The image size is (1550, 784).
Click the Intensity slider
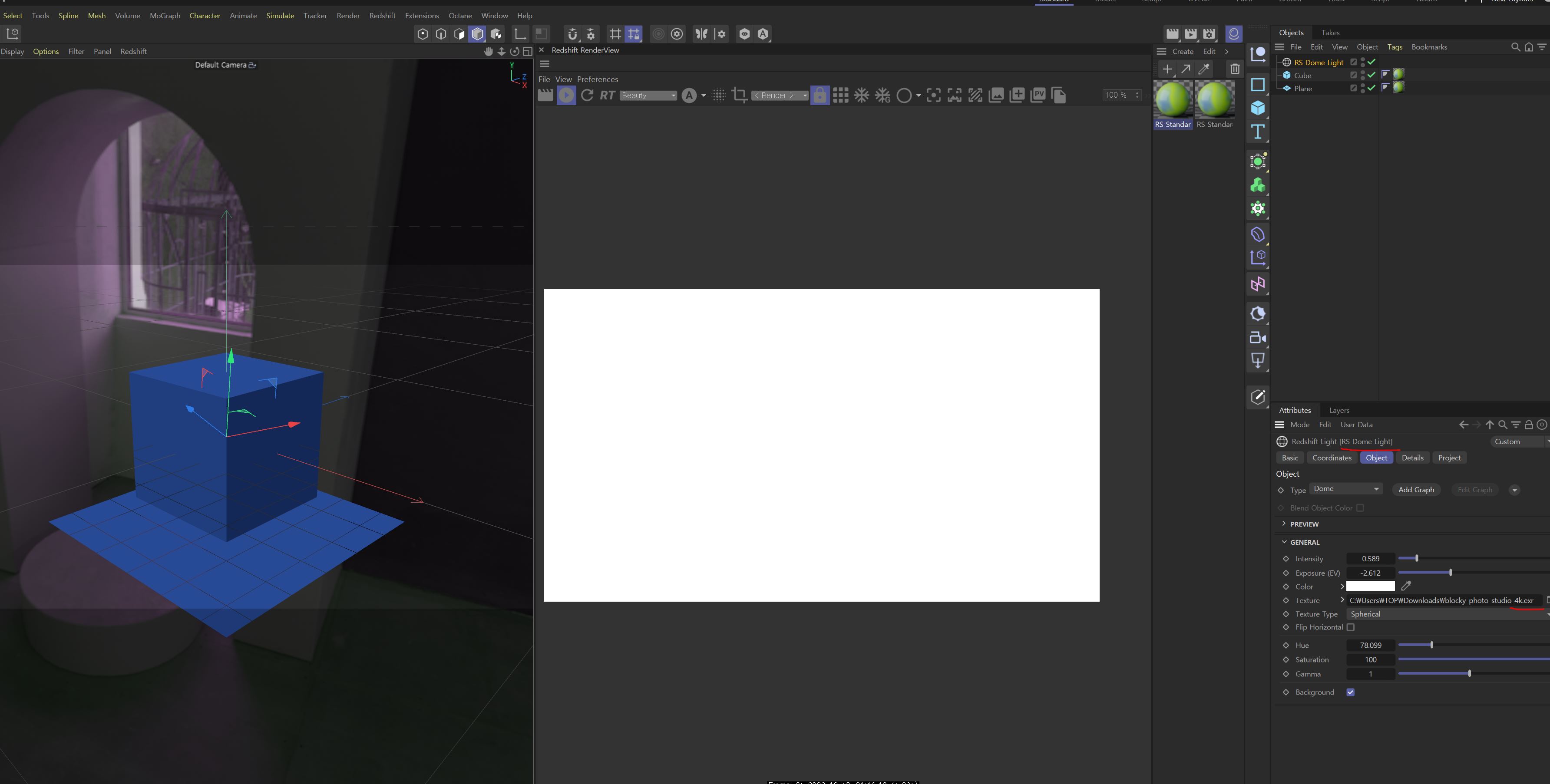(x=1473, y=559)
